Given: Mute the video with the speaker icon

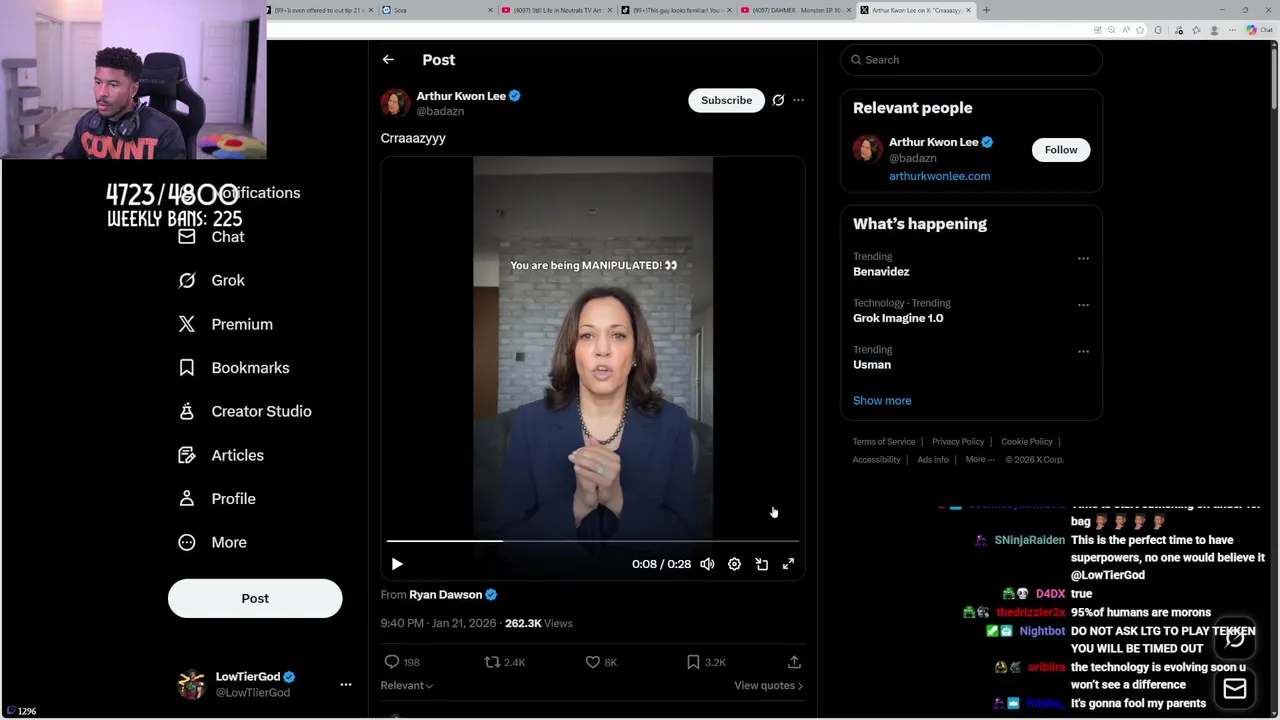Looking at the screenshot, I should [x=707, y=564].
